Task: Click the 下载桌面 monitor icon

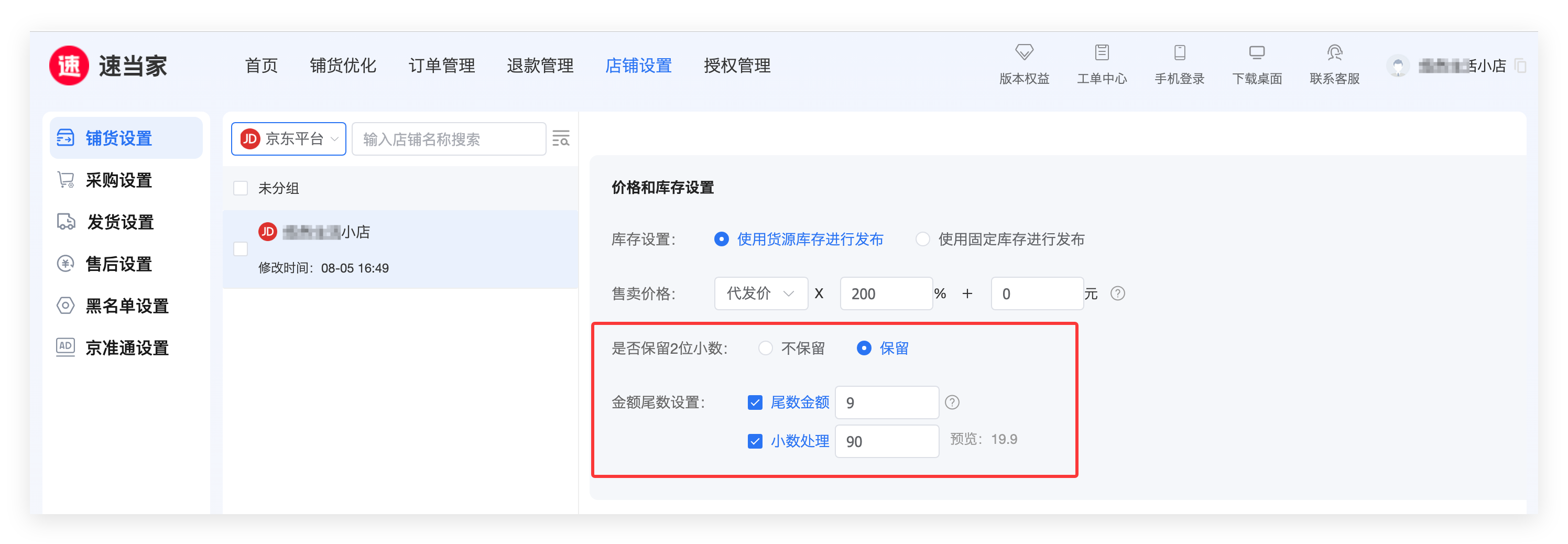Action: (x=1256, y=53)
